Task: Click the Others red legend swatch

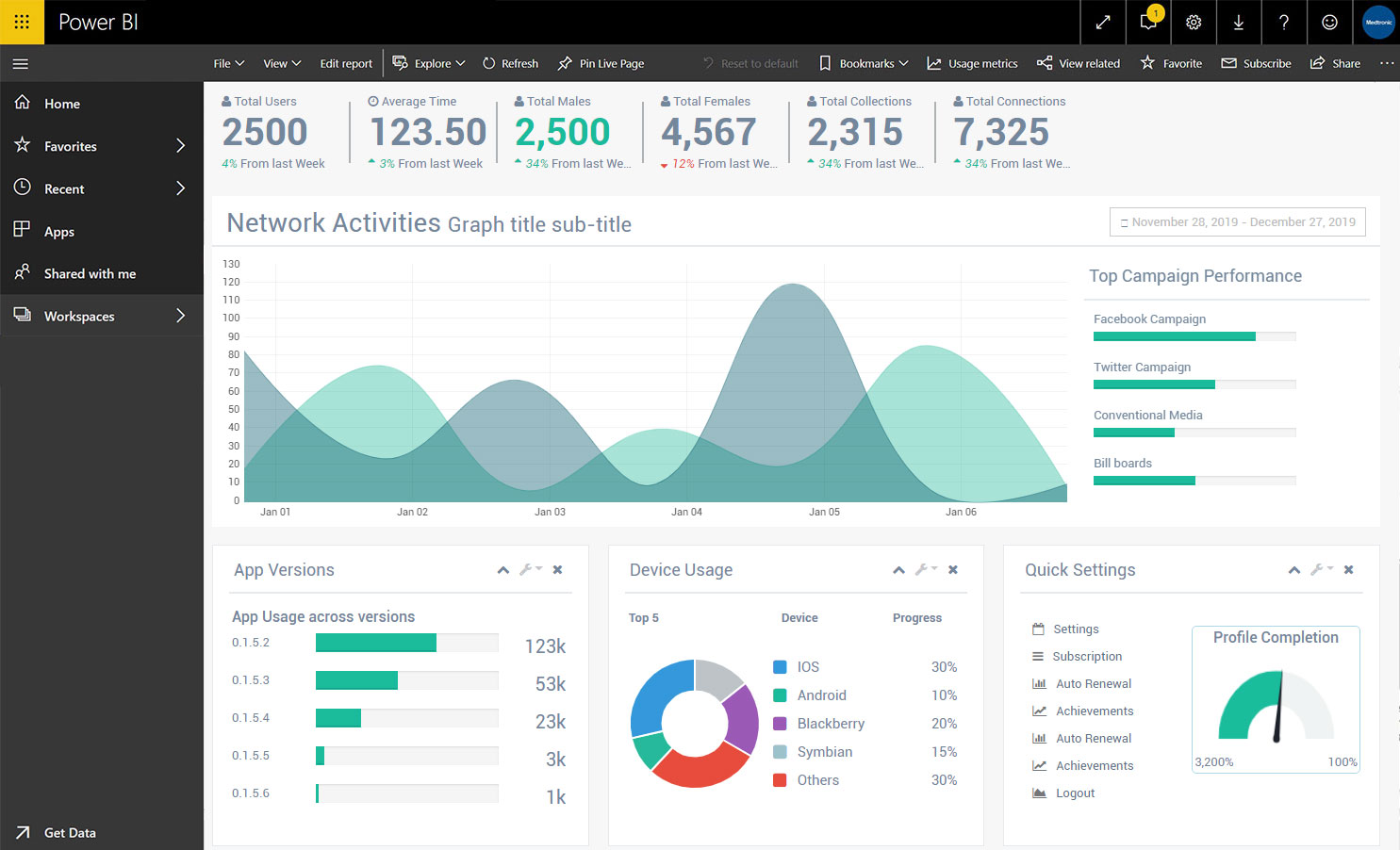Action: tap(780, 779)
